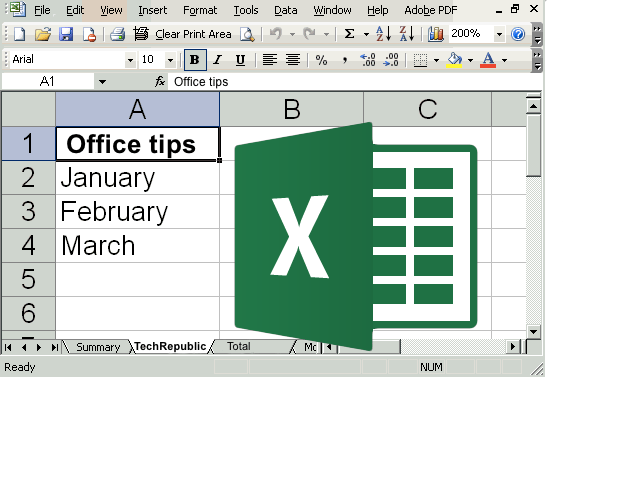Open the Redo history dropdown arrow
This screenshot has width=620, height=485.
tap(326, 34)
